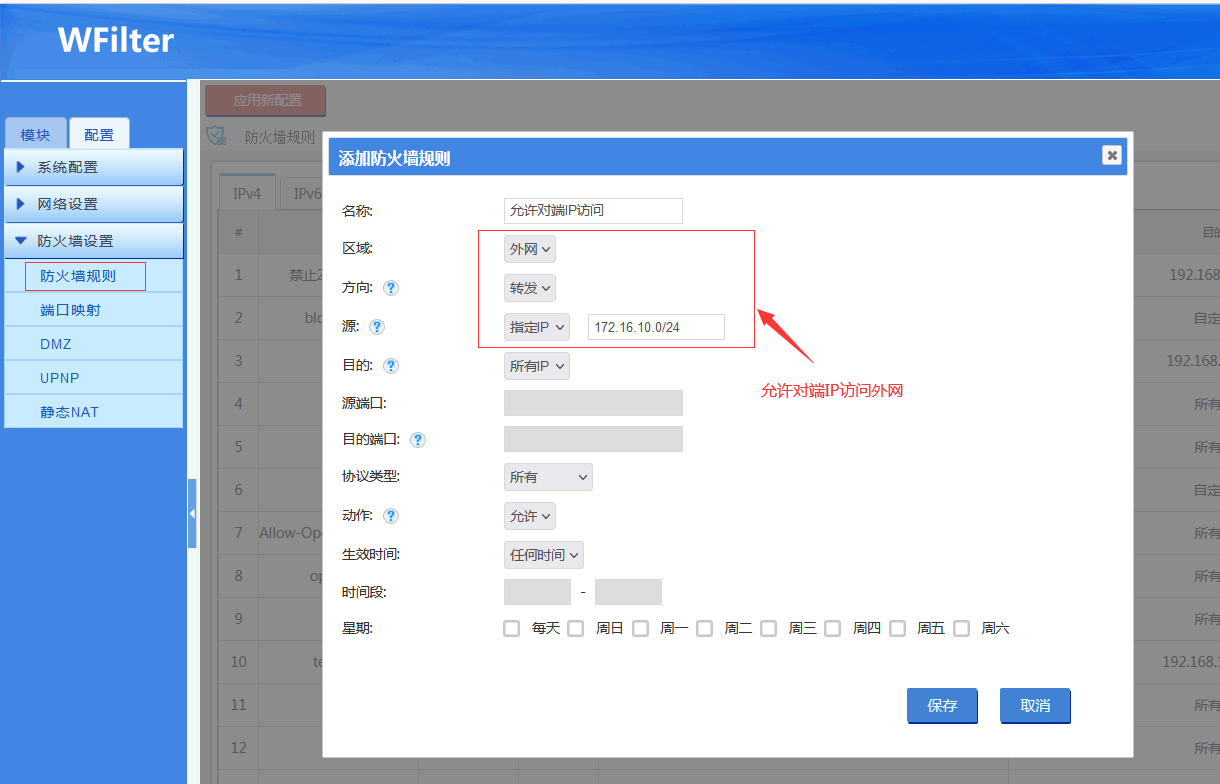Collapse the sidebar using the splitter arrow

192,513
